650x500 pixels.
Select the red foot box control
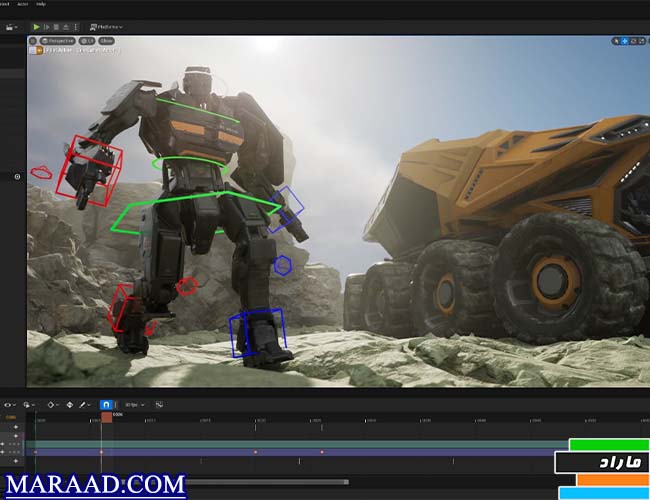pyautogui.click(x=121, y=308)
